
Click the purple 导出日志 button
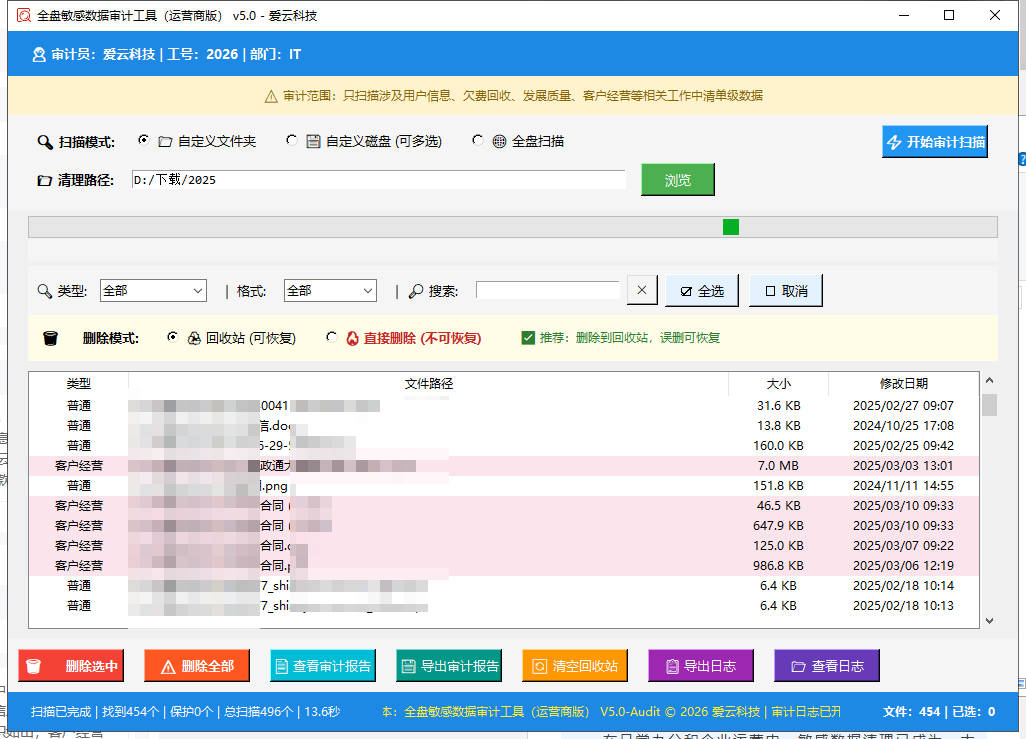point(701,666)
